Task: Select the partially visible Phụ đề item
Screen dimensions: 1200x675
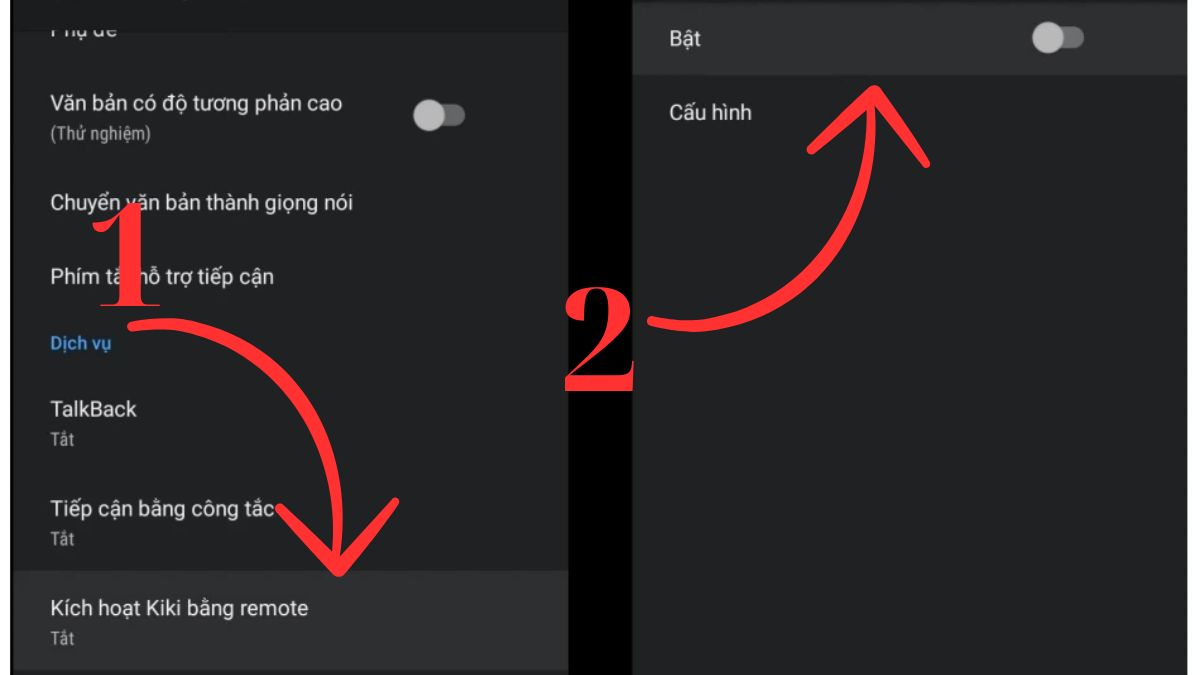Action: tap(84, 30)
